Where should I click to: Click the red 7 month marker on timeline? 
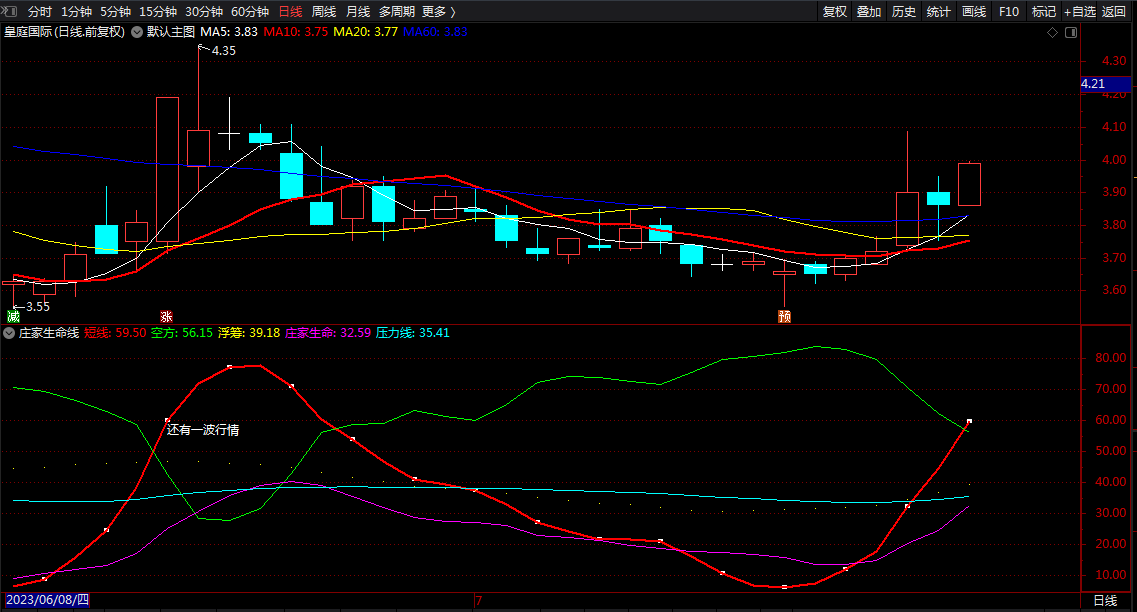click(x=478, y=601)
